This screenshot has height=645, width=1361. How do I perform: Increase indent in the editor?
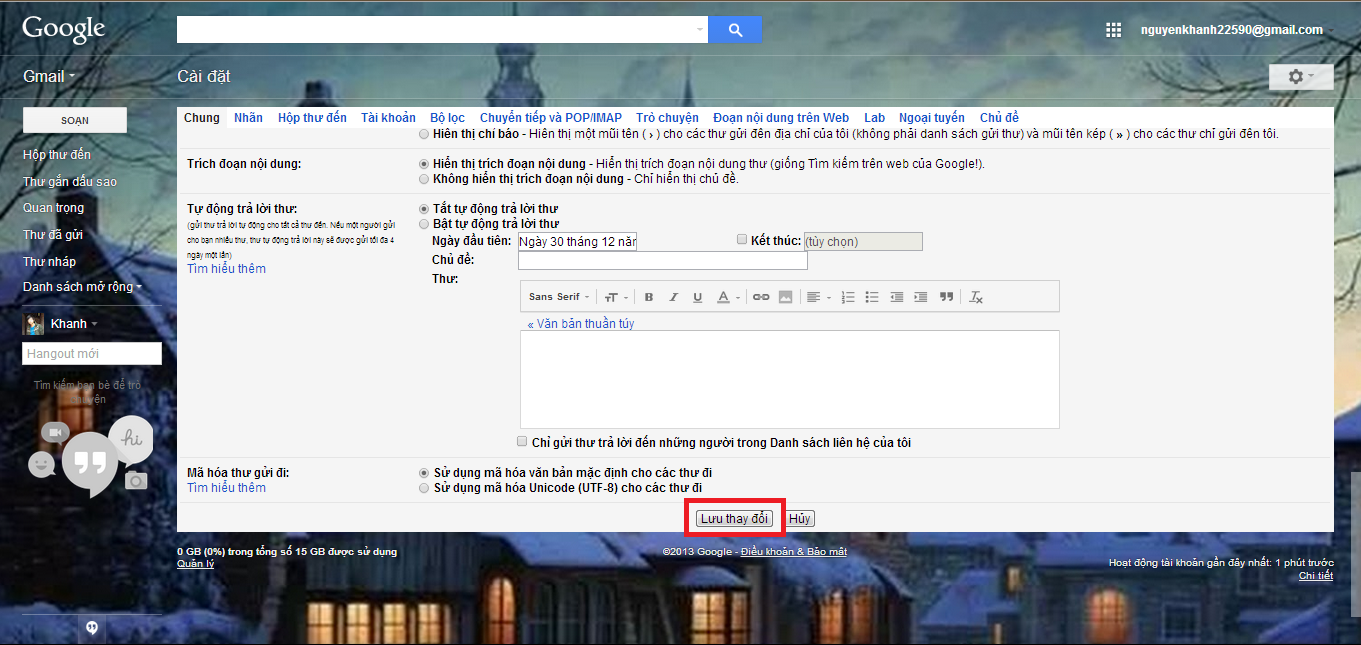(x=920, y=297)
